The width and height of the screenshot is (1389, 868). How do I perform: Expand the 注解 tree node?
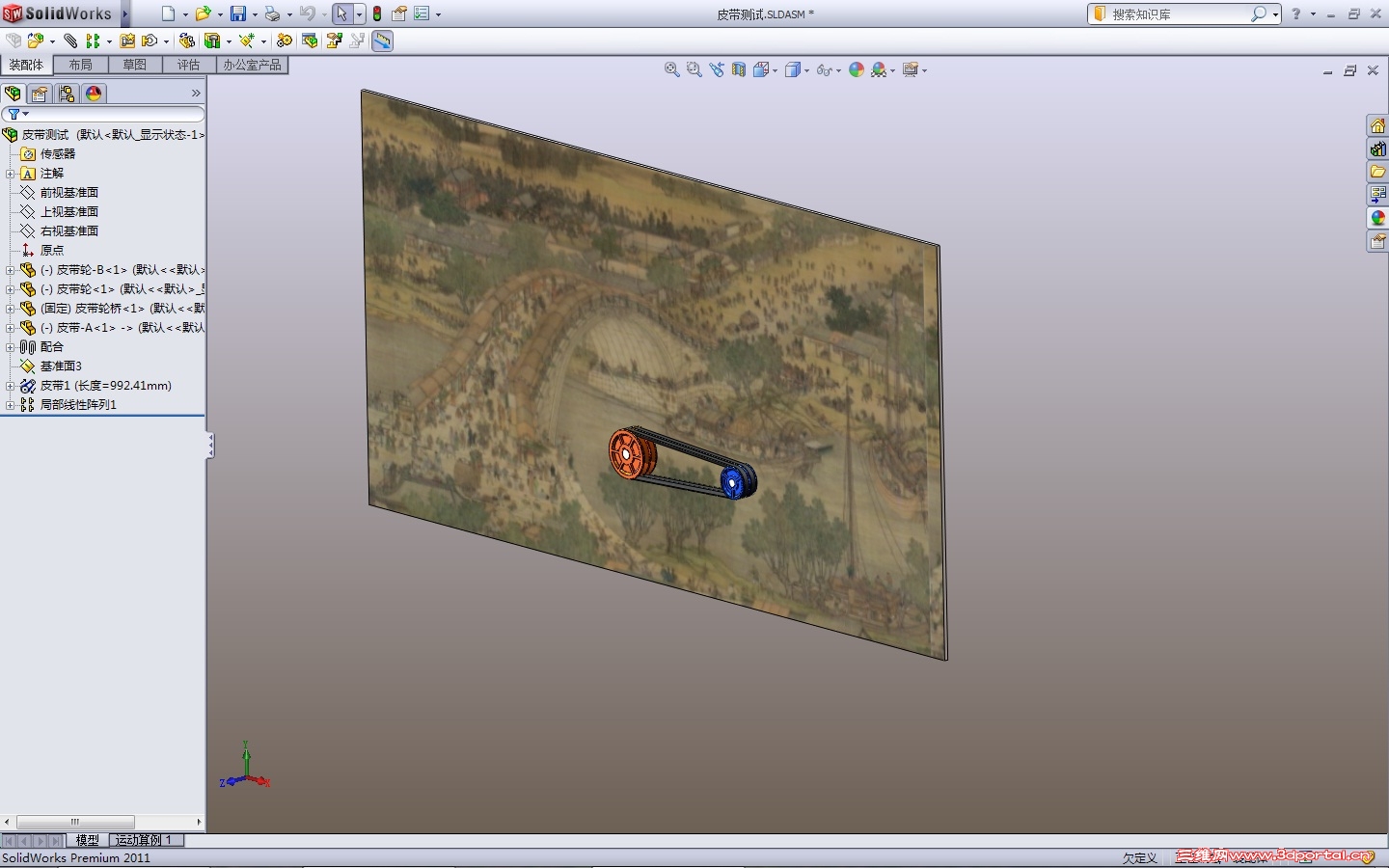point(10,174)
